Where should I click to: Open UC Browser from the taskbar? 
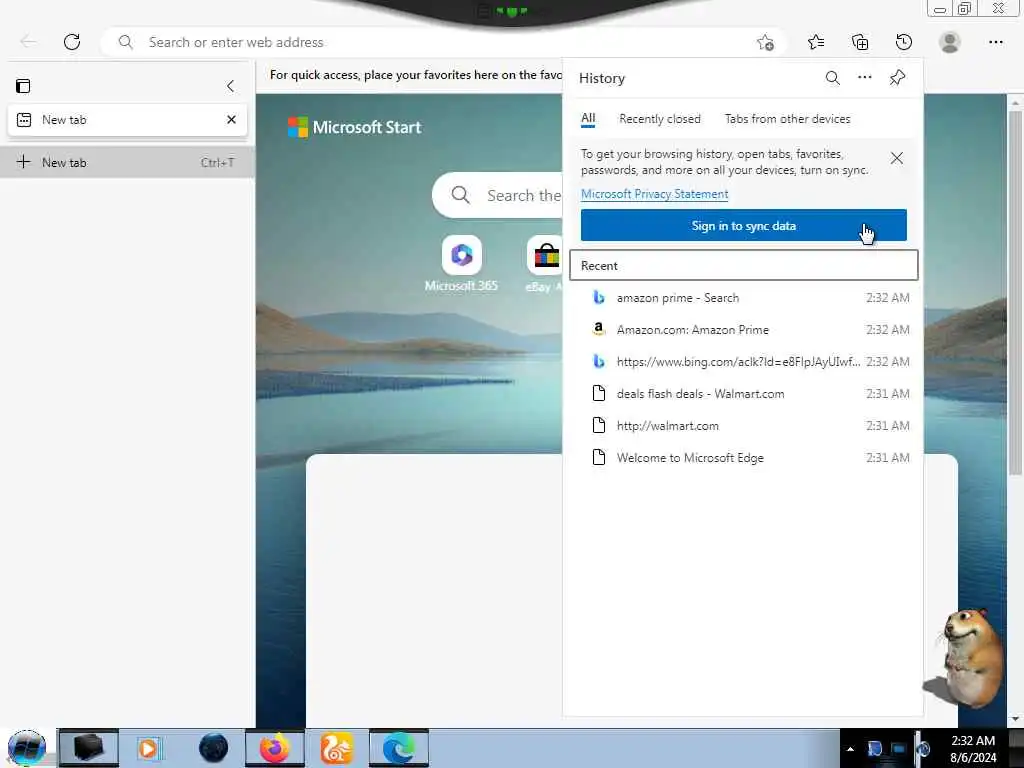336,748
